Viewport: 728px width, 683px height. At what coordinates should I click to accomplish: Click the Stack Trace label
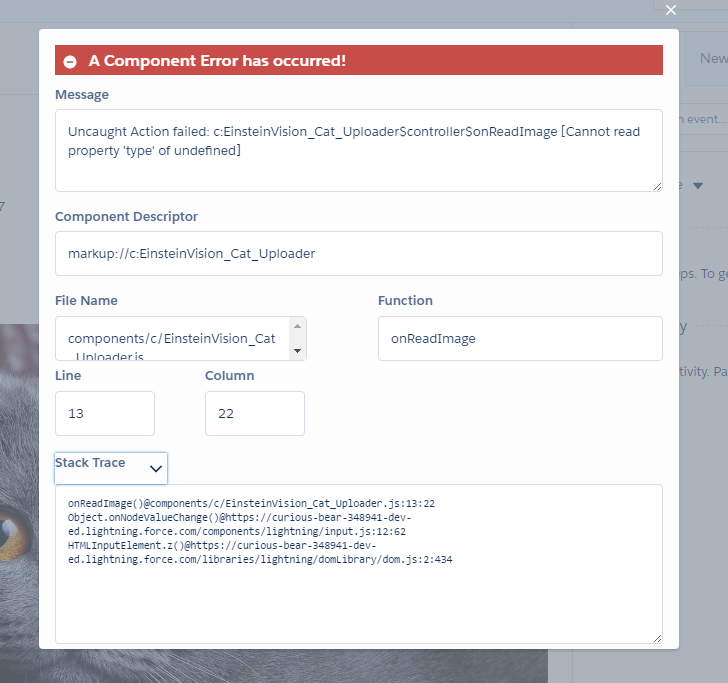tap(90, 463)
